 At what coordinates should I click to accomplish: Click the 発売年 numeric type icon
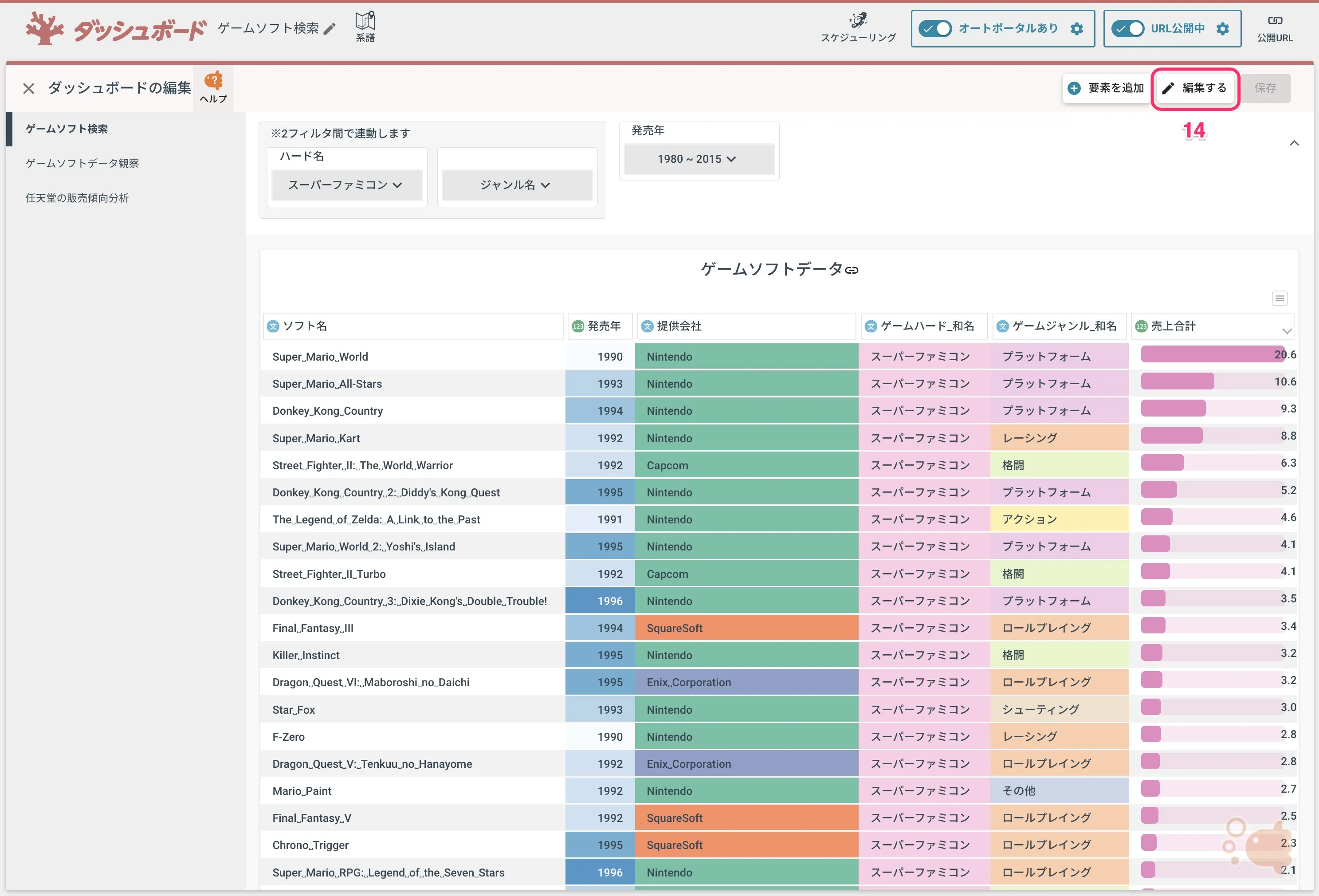point(578,326)
